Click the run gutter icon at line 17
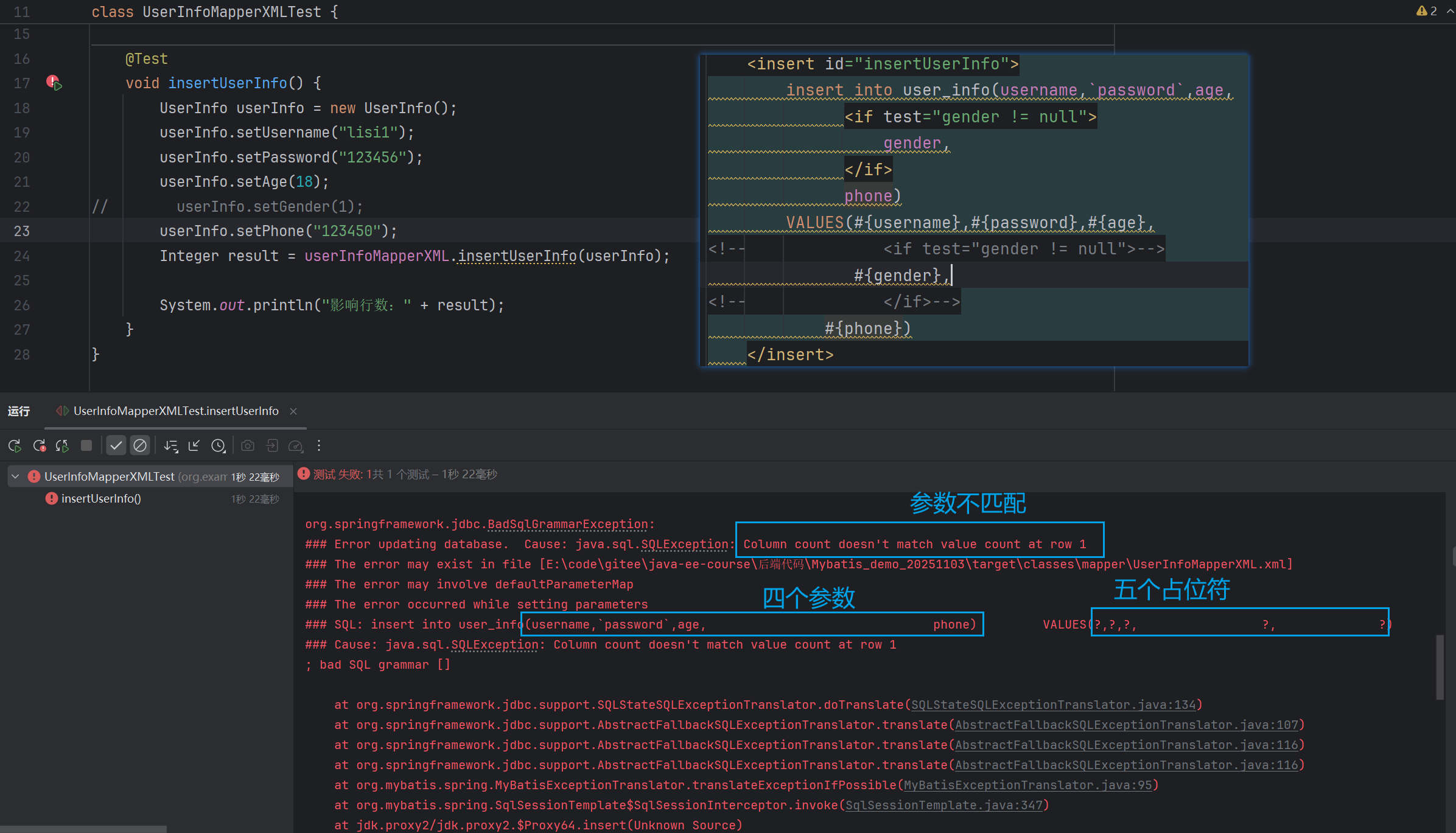 (54, 83)
